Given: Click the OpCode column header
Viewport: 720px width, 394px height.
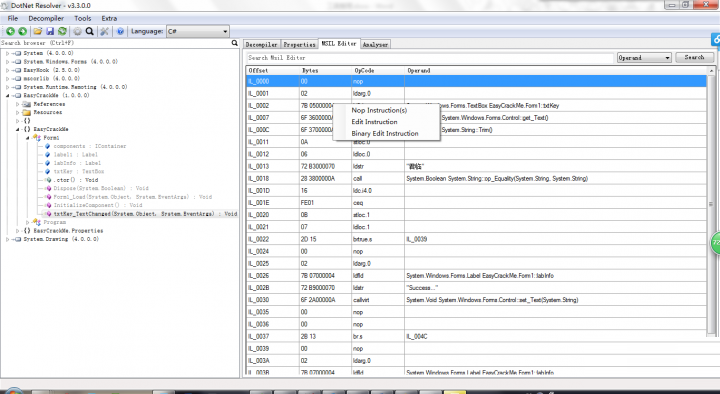Looking at the screenshot, I should [378, 70].
